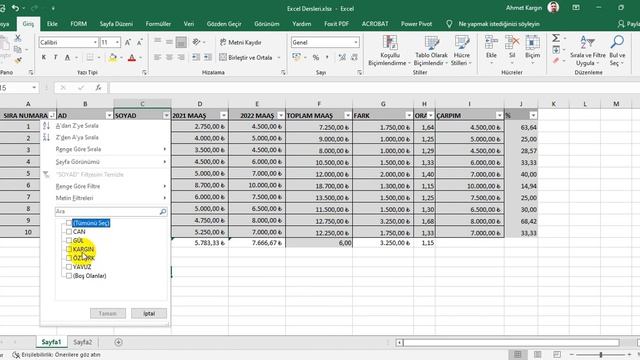The image size is (640, 360).
Task: Open the SOYAD column filter dropdown
Action: 166,116
